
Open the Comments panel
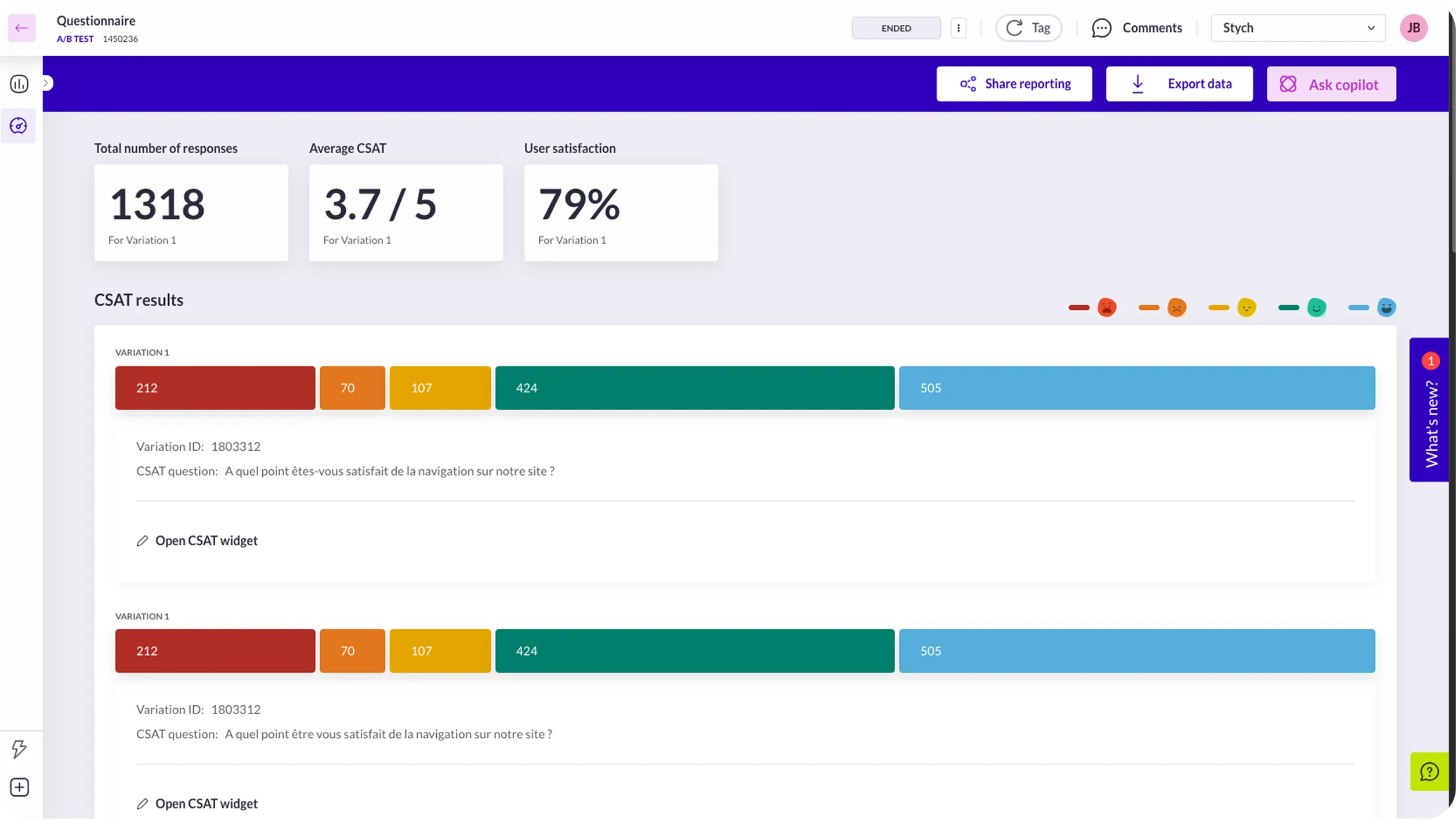(x=1136, y=28)
